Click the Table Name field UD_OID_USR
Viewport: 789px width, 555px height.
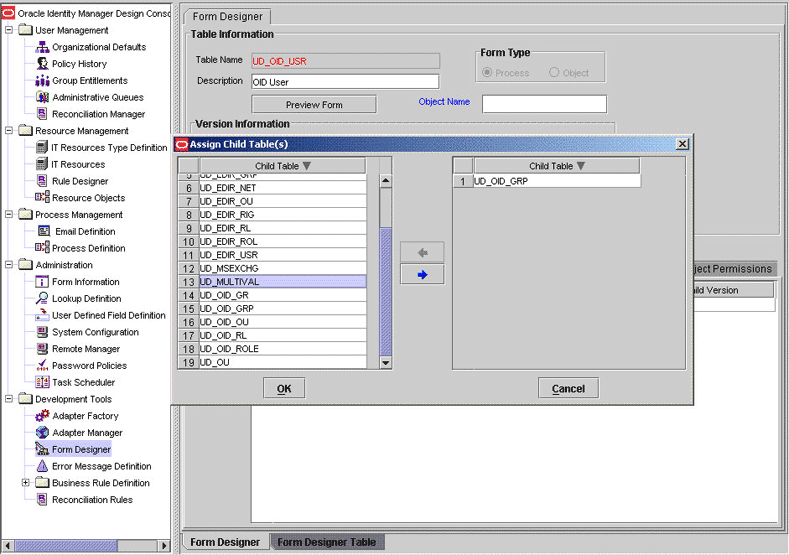[345, 61]
